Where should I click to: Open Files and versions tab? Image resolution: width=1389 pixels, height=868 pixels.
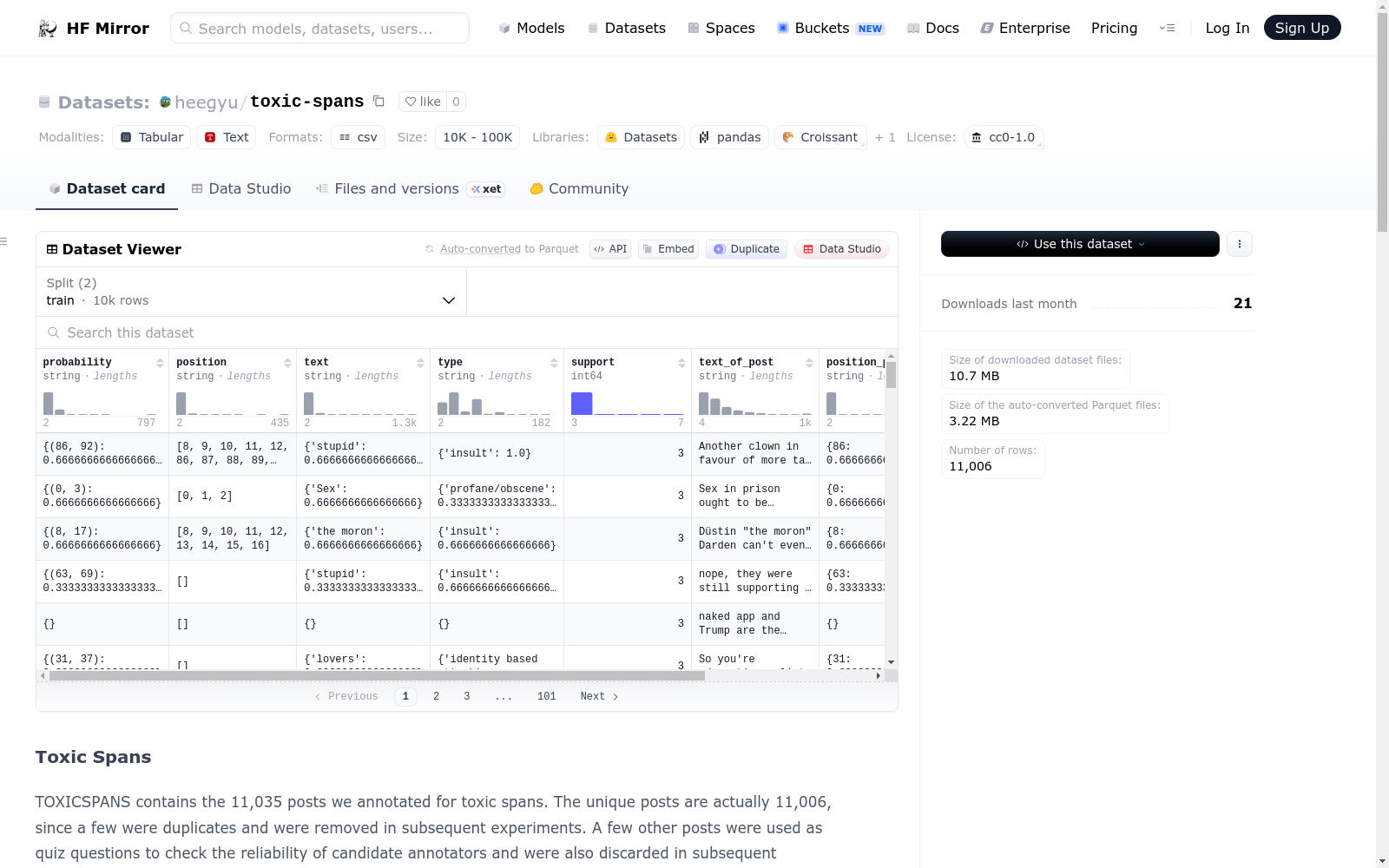(x=410, y=188)
